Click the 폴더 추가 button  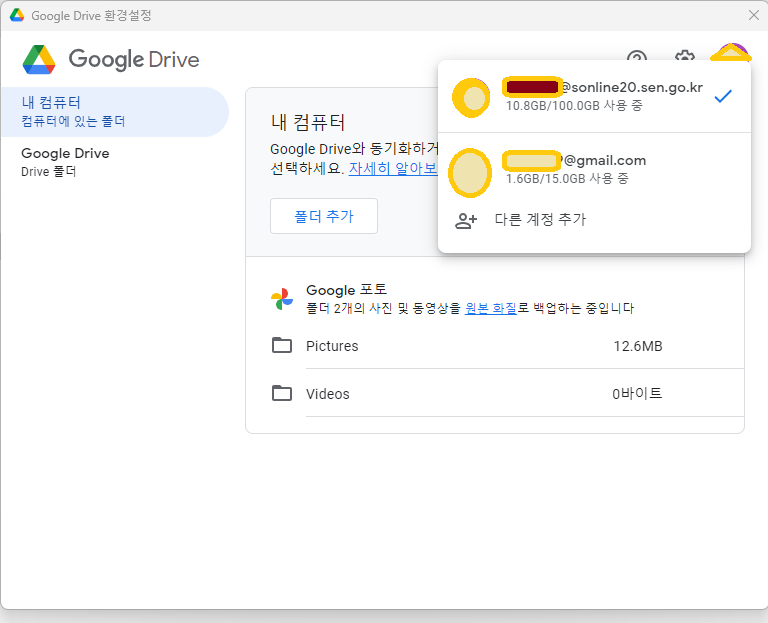tap(324, 216)
